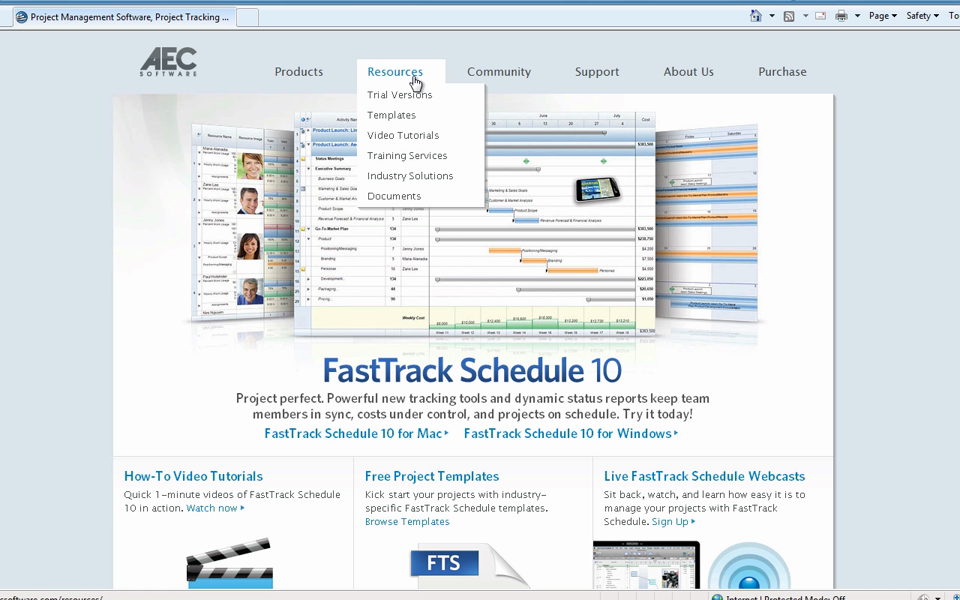Click the Live FastTrack Schedule Webcasts heading
Screen dimensions: 960x600
tap(704, 476)
